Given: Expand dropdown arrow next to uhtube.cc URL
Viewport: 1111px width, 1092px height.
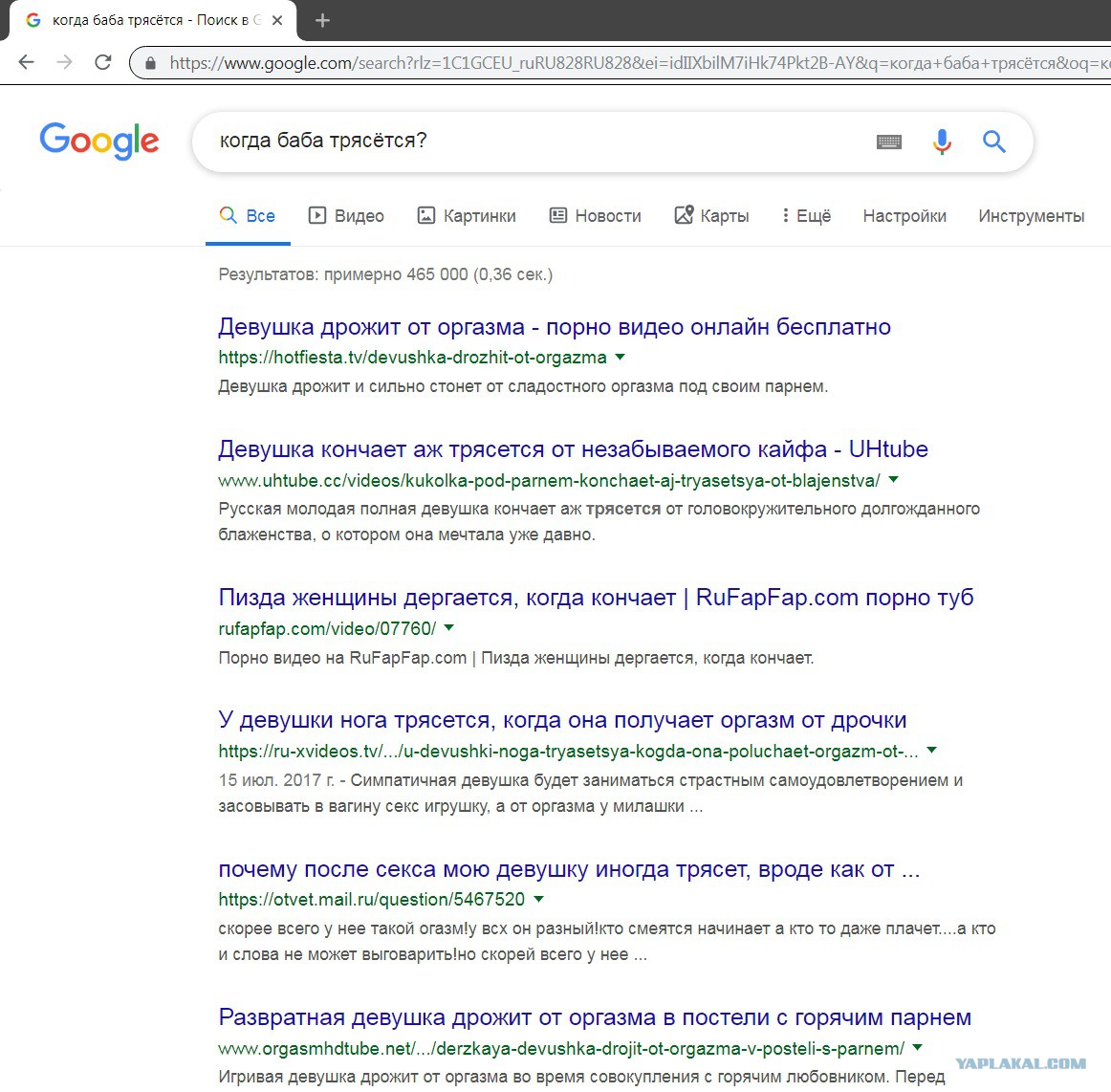Looking at the screenshot, I should click(893, 480).
